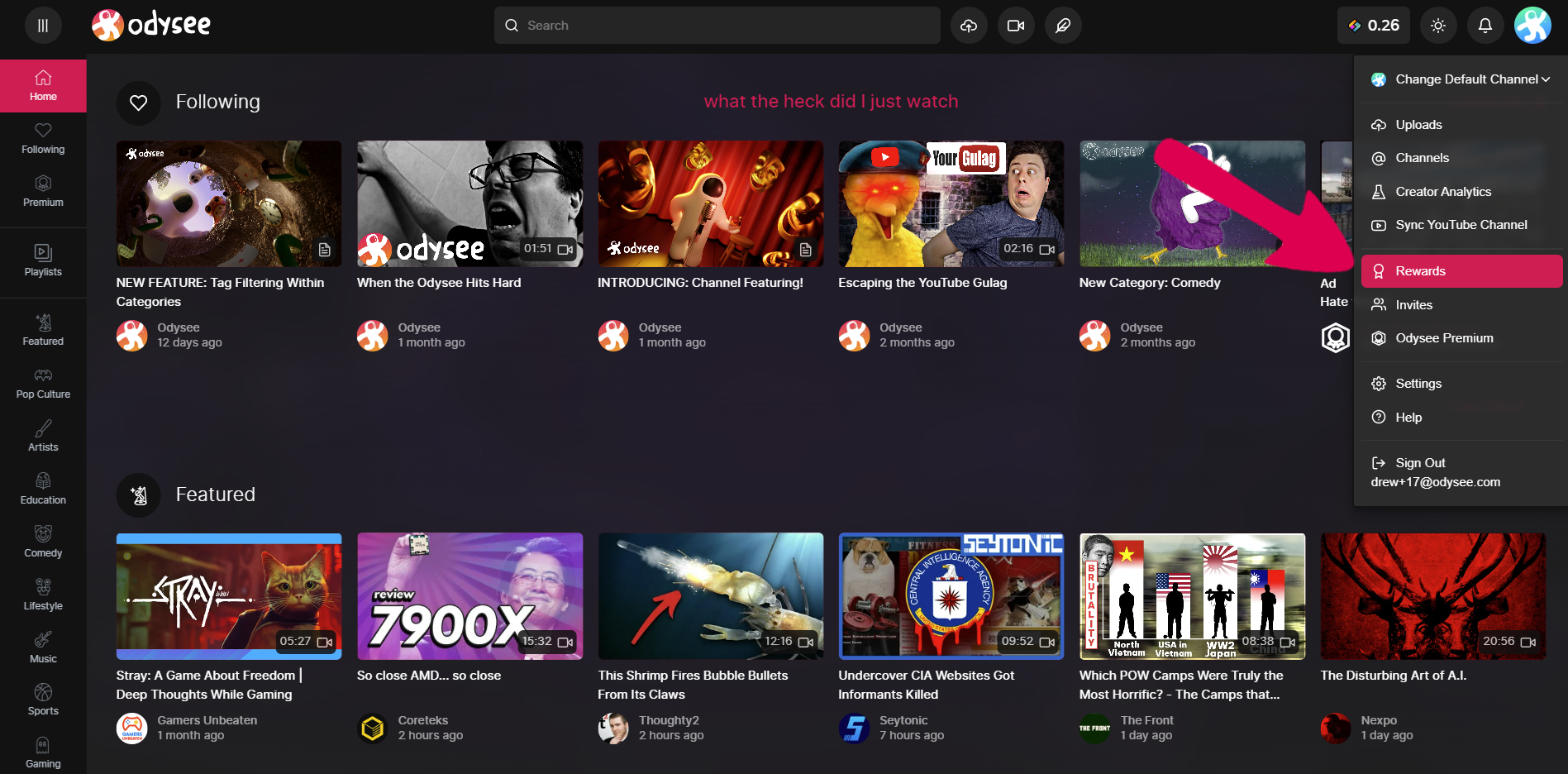Go to Home in the sidebar
The image size is (1568, 774).
click(43, 86)
